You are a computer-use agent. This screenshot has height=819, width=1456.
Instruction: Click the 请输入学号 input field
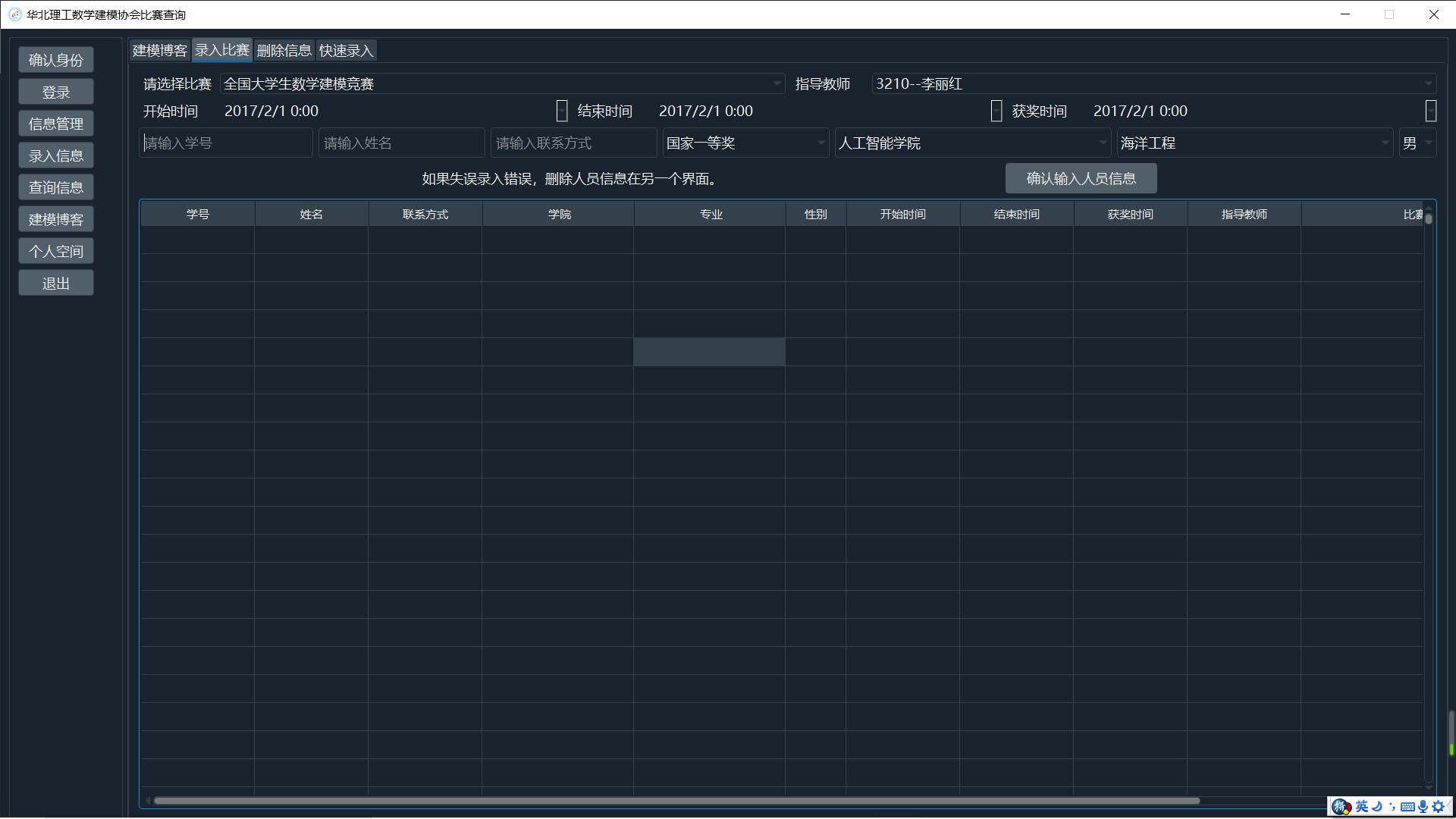225,143
